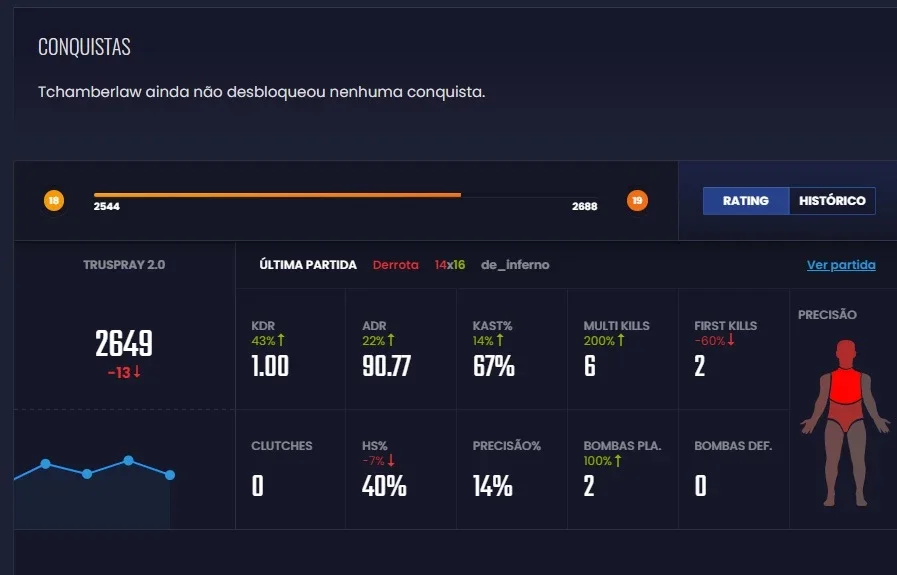Click the ÚLTIMA PARTIDA label
The height and width of the screenshot is (575, 897).
tap(308, 265)
